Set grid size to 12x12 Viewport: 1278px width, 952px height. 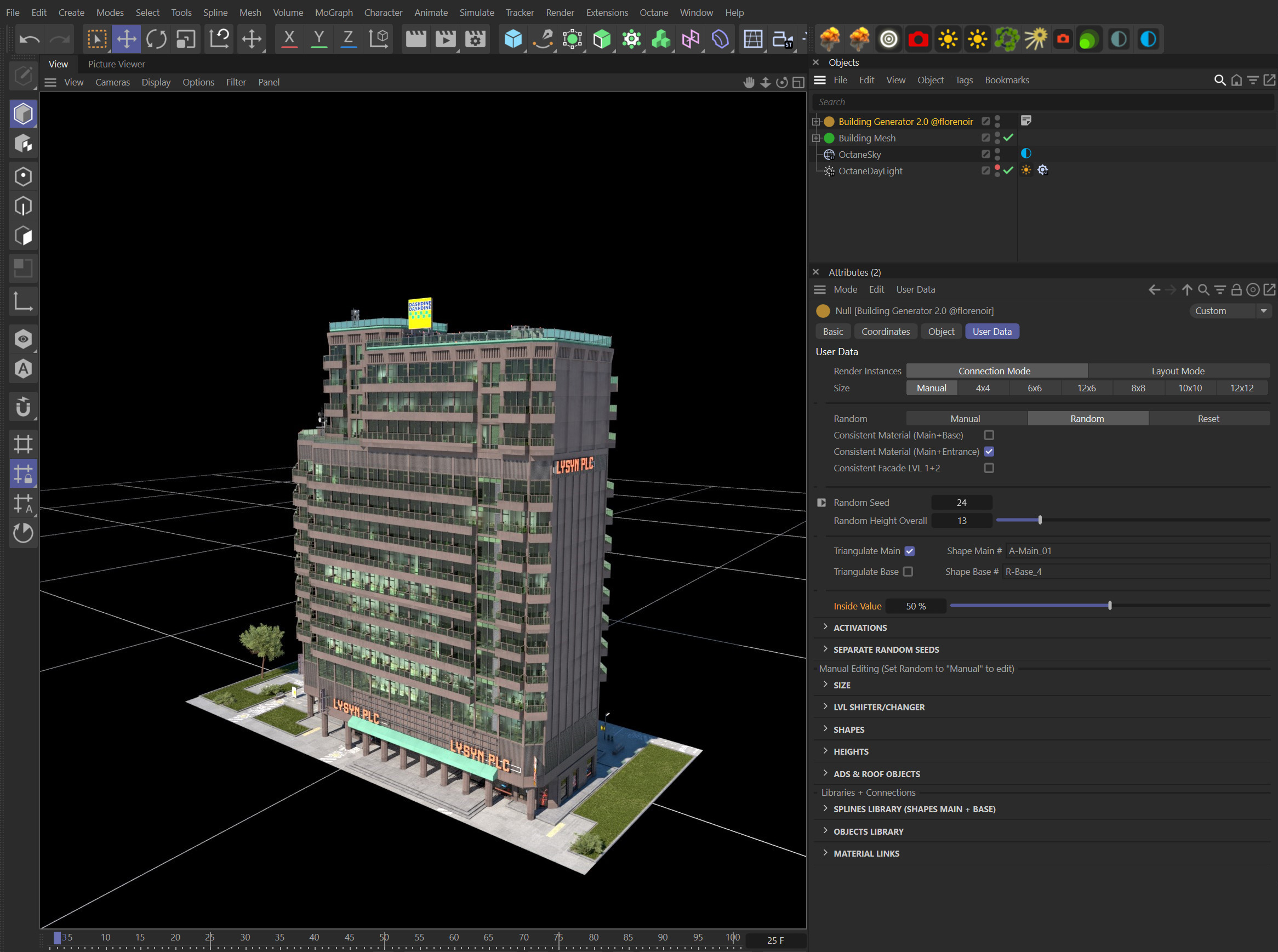[x=1242, y=388]
